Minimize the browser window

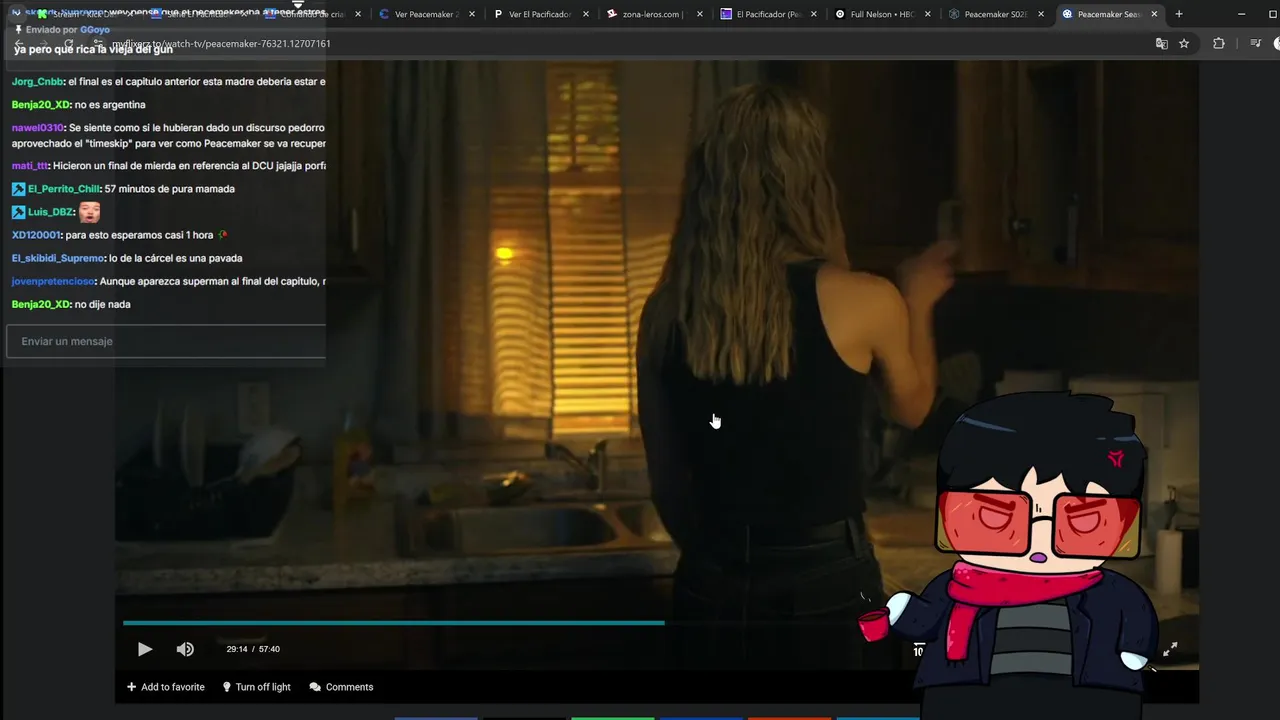(1242, 14)
